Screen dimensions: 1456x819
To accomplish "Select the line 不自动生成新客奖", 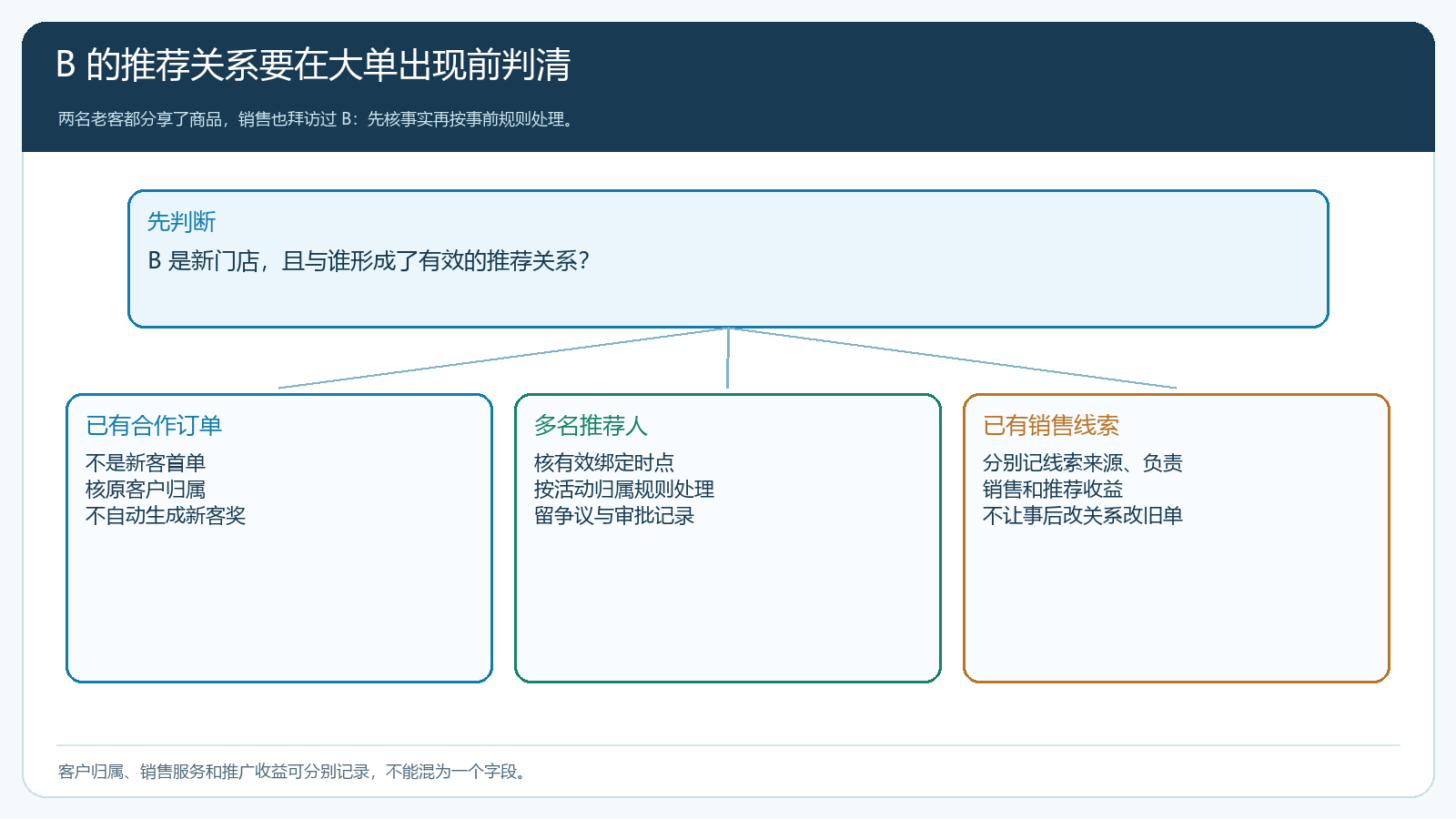I will point(166,515).
